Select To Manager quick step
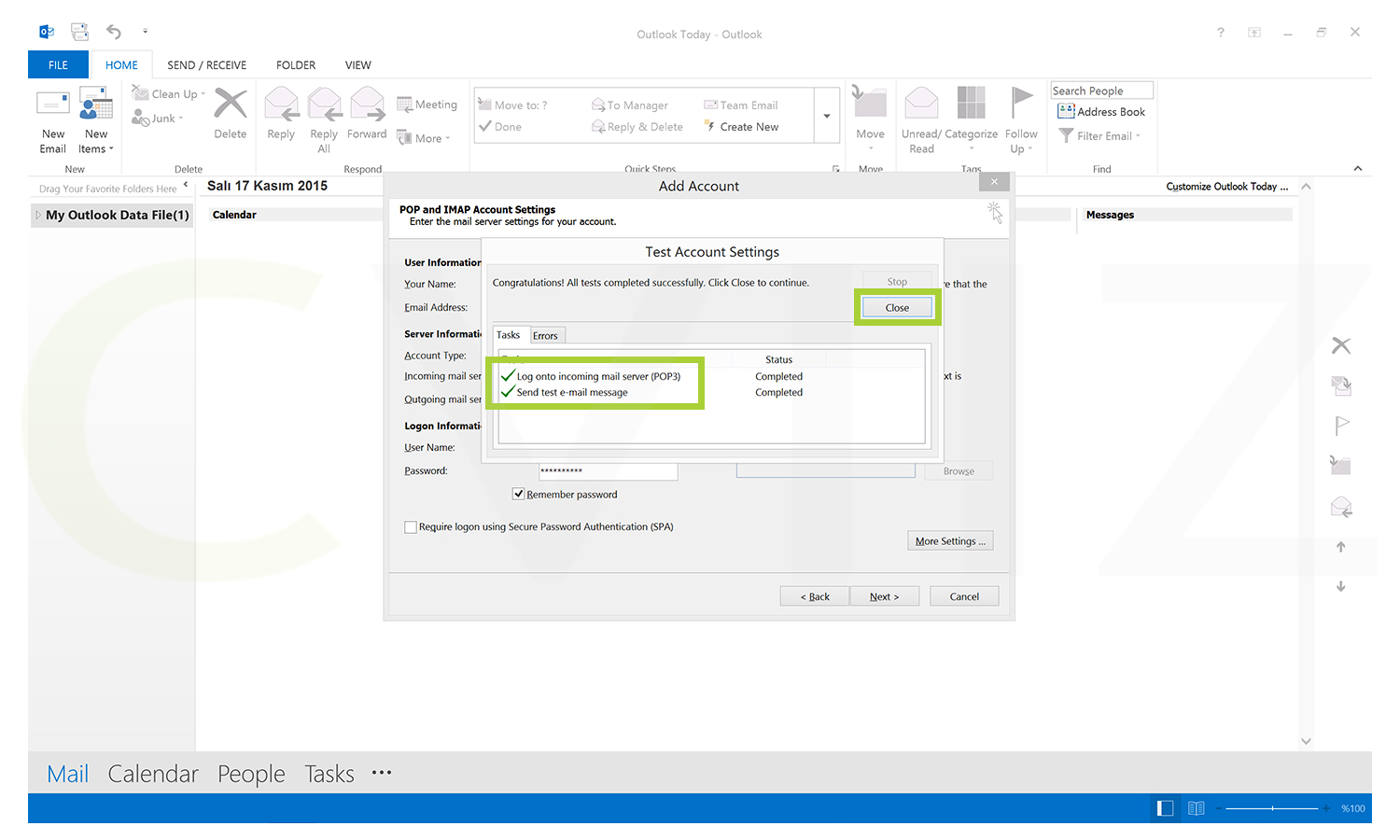Image resolution: width=1400 pixels, height=840 pixels. tap(630, 105)
